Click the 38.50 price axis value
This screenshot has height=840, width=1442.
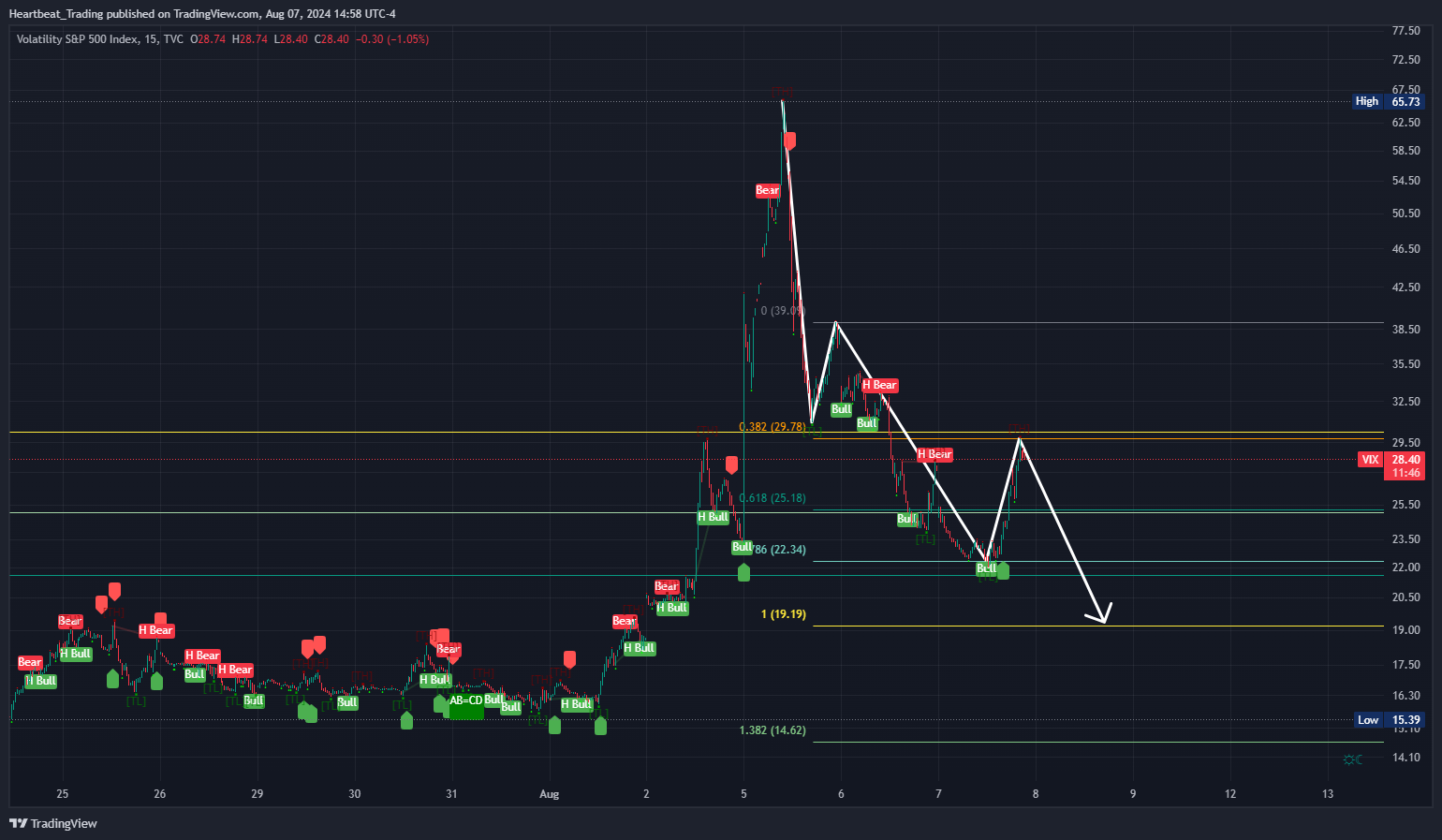1405,329
